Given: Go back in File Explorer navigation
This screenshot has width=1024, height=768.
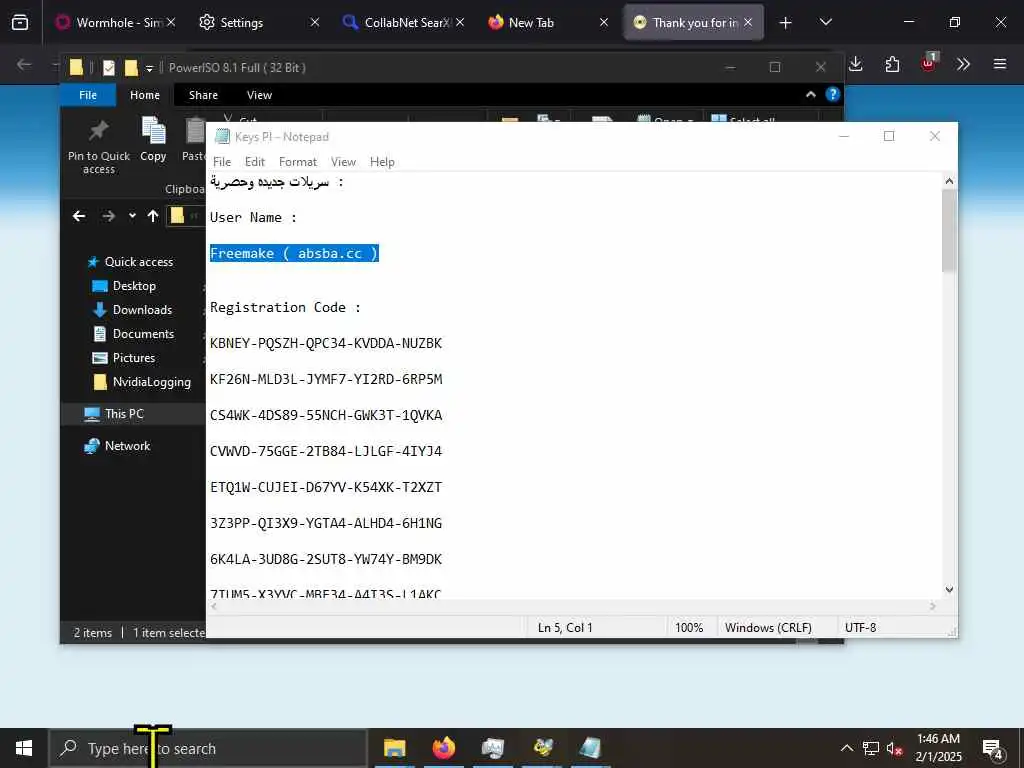Looking at the screenshot, I should 79,216.
